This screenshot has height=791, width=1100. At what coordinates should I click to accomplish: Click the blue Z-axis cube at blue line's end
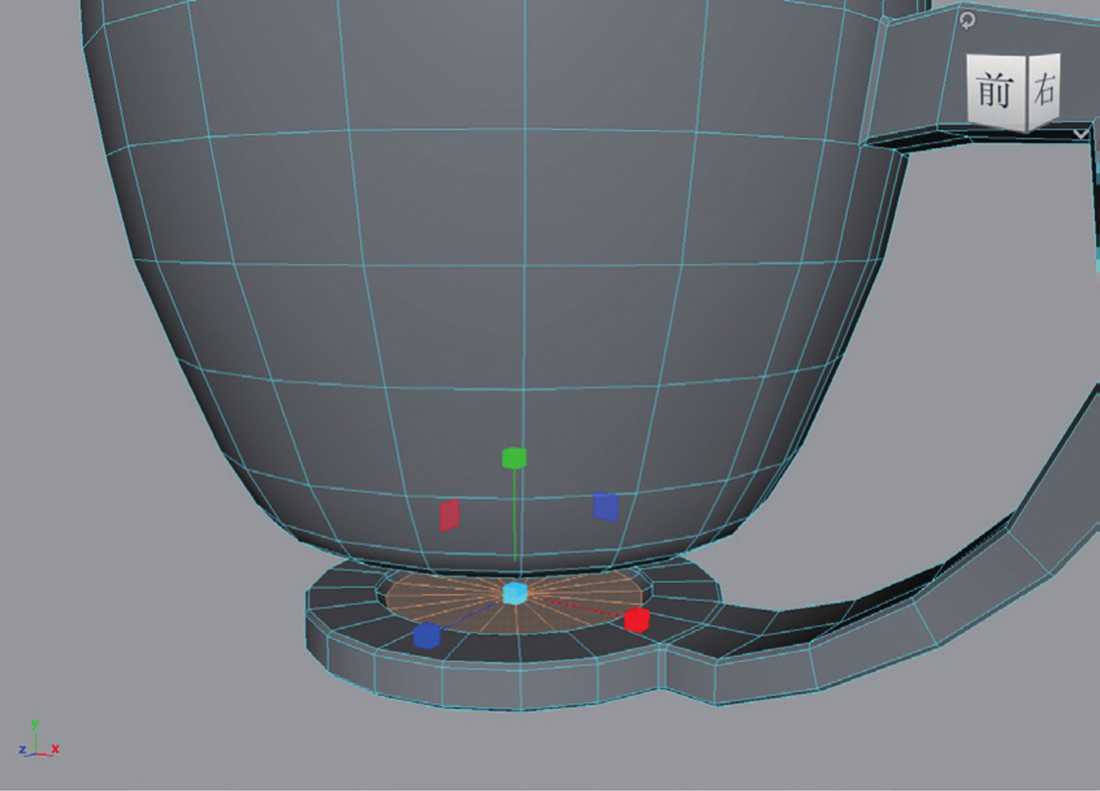(x=427, y=635)
